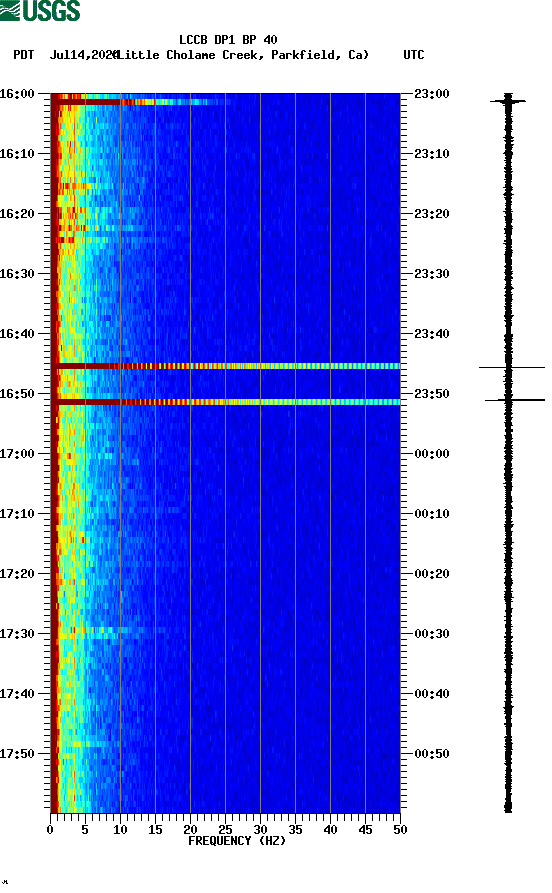Click the seismogram spike near 23:00 UTC
The image size is (552, 893).
coord(508,101)
